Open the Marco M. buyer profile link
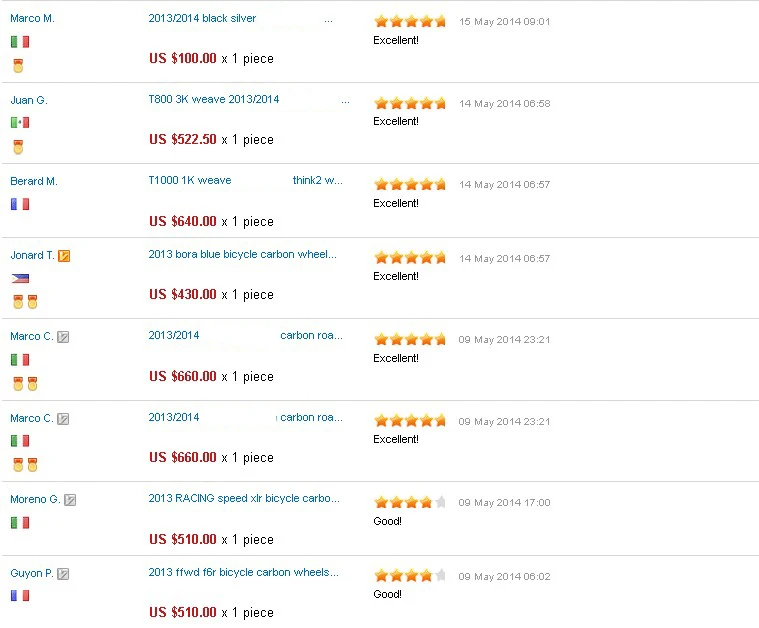The height and width of the screenshot is (628, 759). point(32,19)
